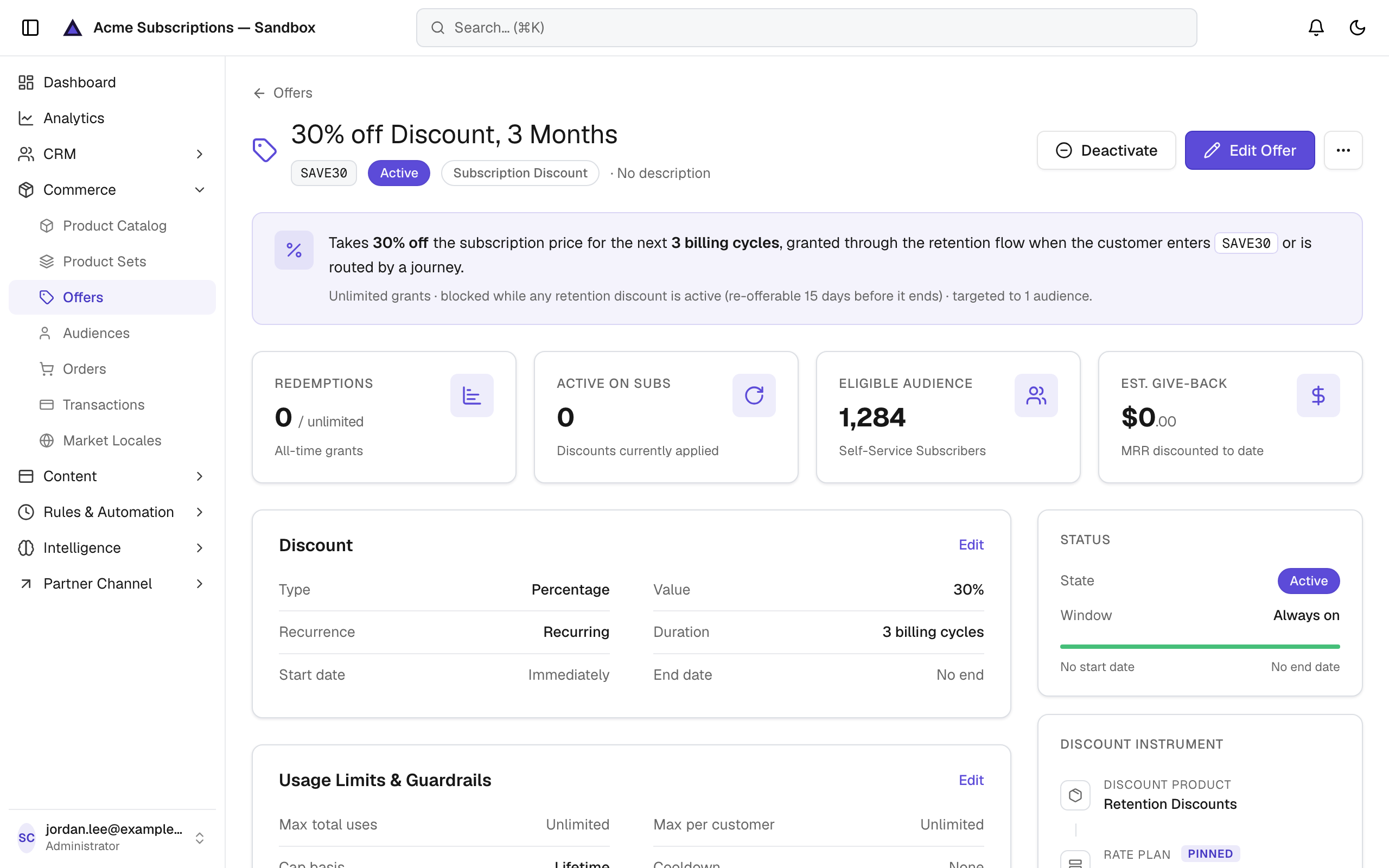Click the Est. Give-Back dollar icon
Screen dimensions: 1389x868
[1318, 395]
